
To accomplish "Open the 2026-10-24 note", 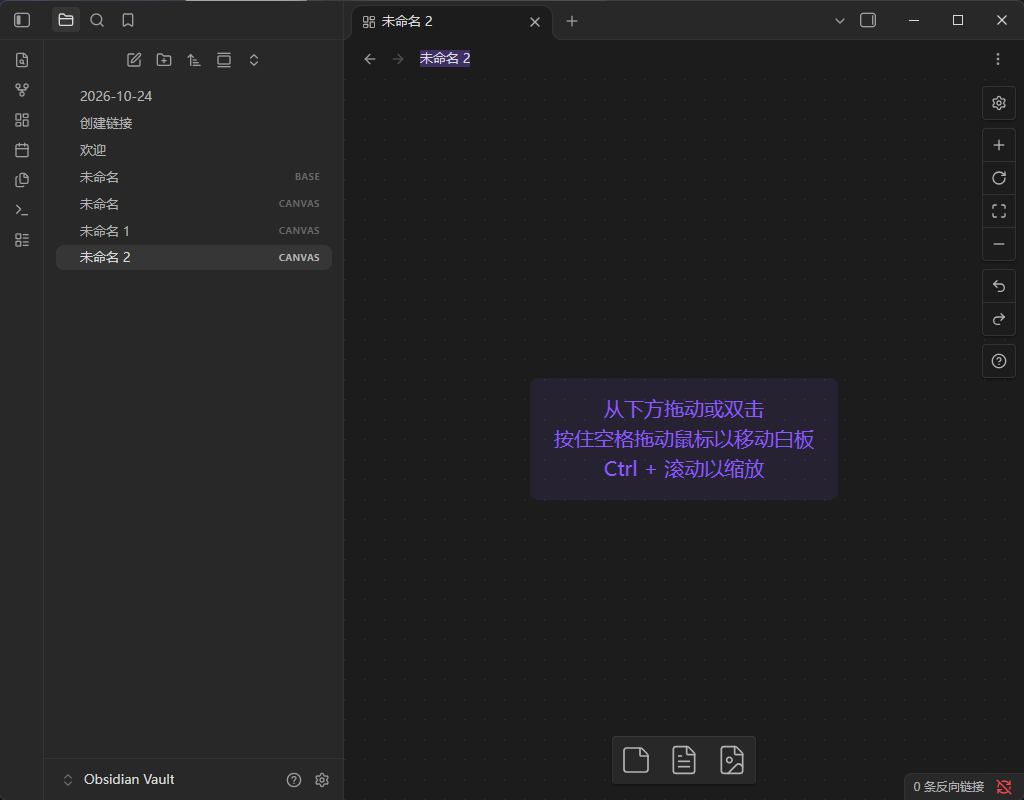I will [x=194, y=96].
